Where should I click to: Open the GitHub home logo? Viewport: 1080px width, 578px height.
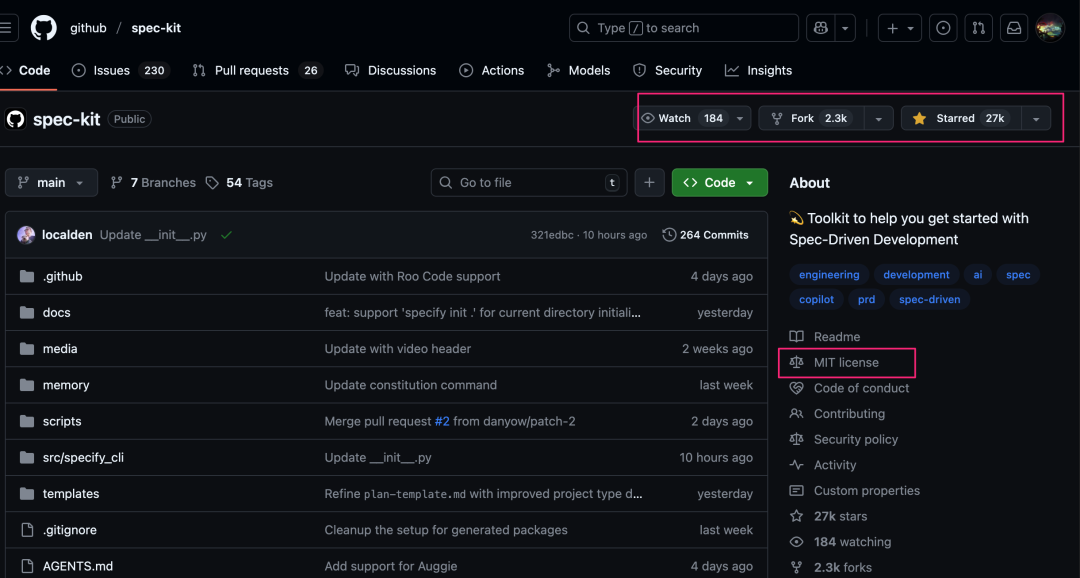[x=43, y=28]
